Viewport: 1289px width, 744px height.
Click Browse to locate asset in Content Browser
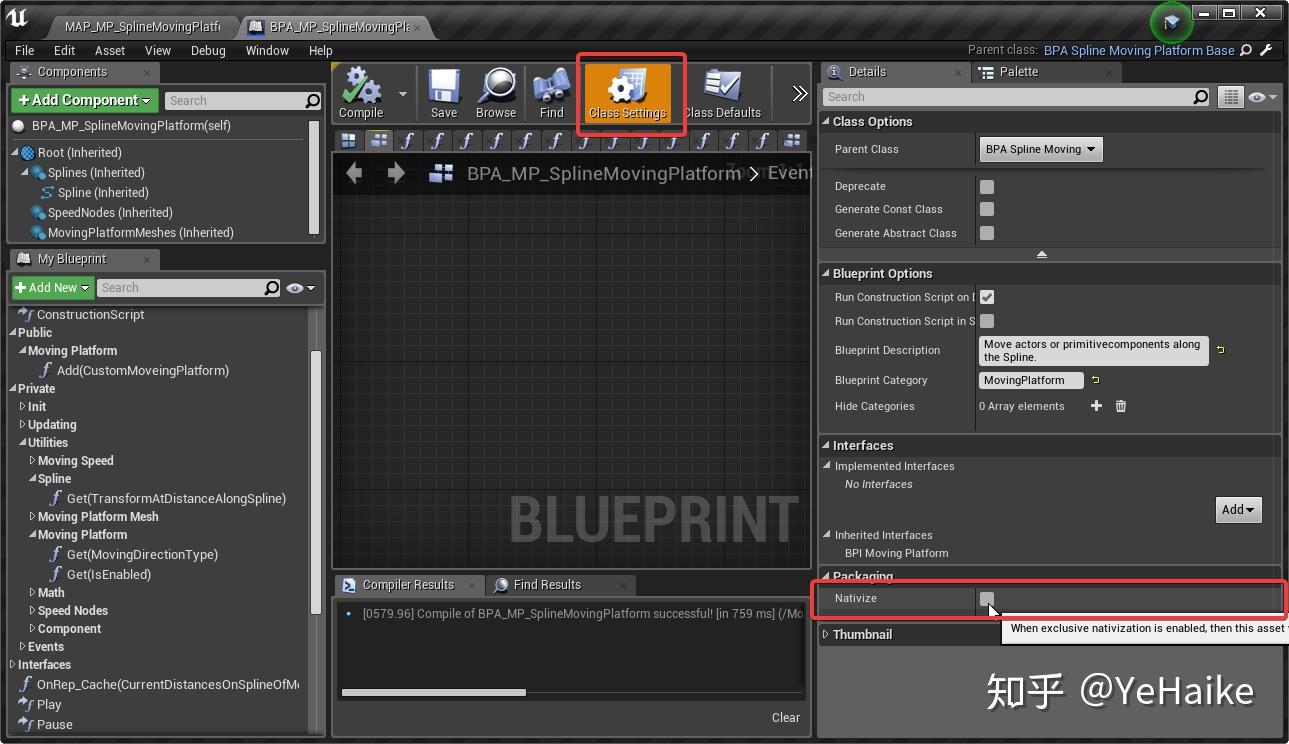495,92
